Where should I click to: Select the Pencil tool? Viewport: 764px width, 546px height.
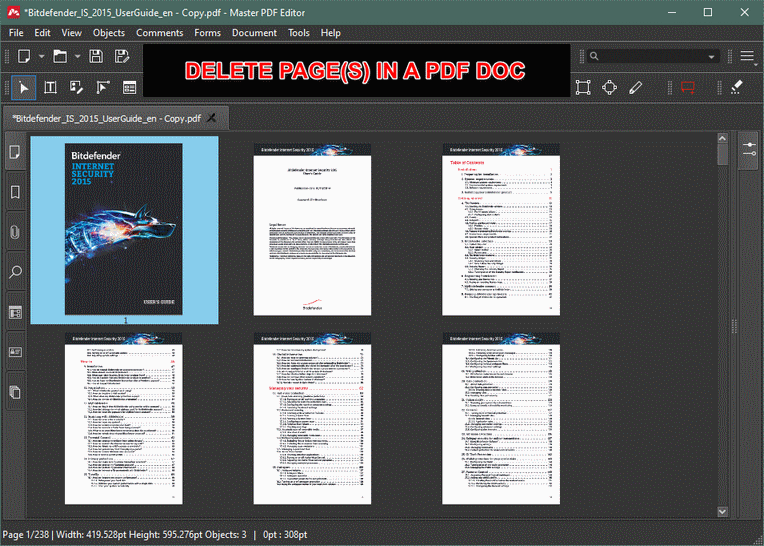(x=635, y=88)
